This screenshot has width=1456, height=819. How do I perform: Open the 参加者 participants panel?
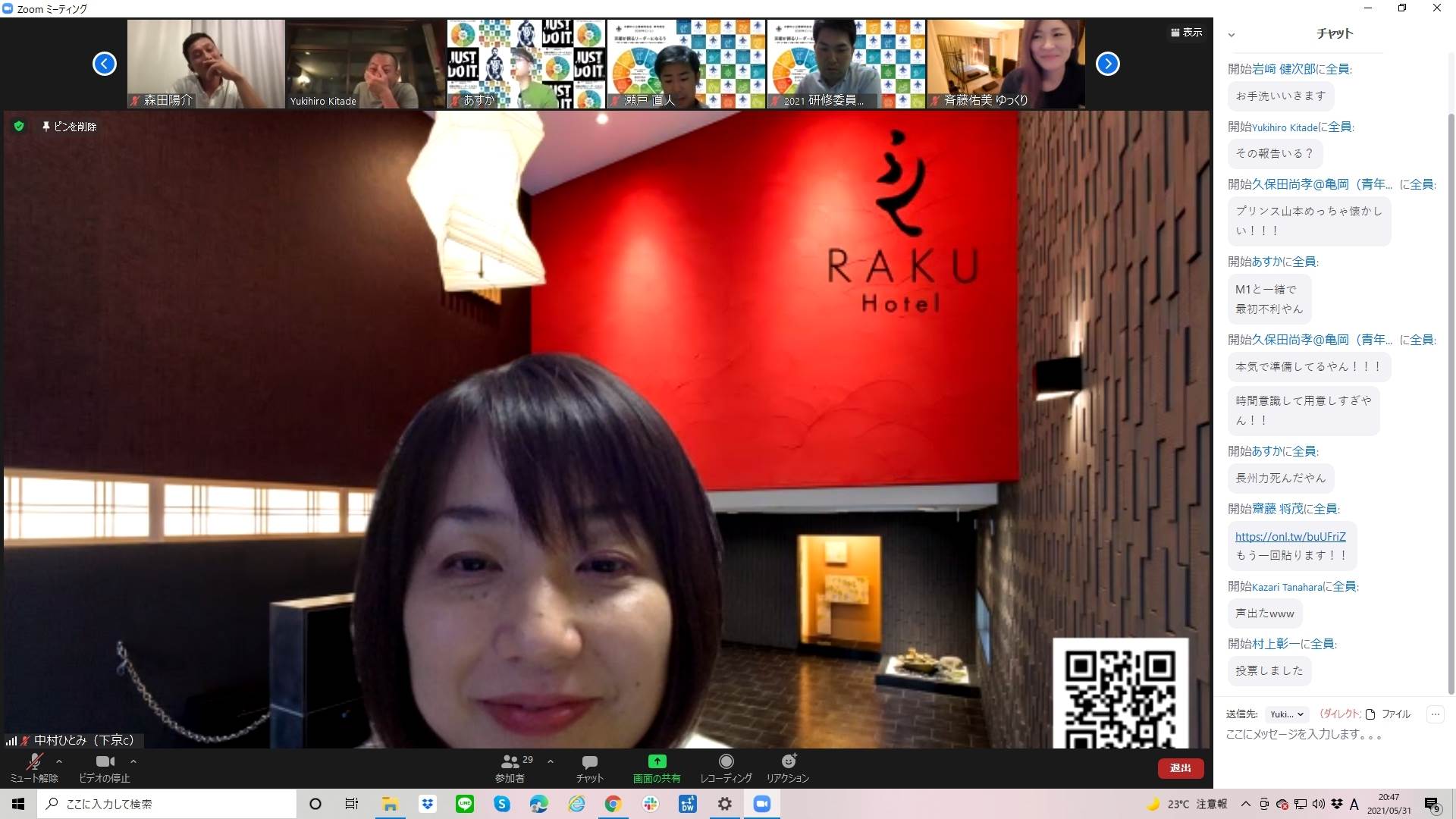click(510, 767)
